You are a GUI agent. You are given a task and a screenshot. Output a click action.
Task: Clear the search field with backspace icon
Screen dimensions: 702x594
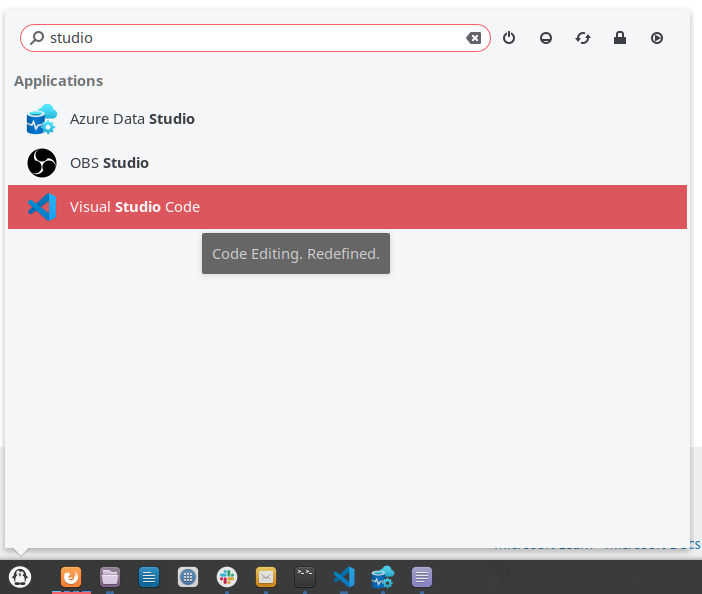(473, 38)
